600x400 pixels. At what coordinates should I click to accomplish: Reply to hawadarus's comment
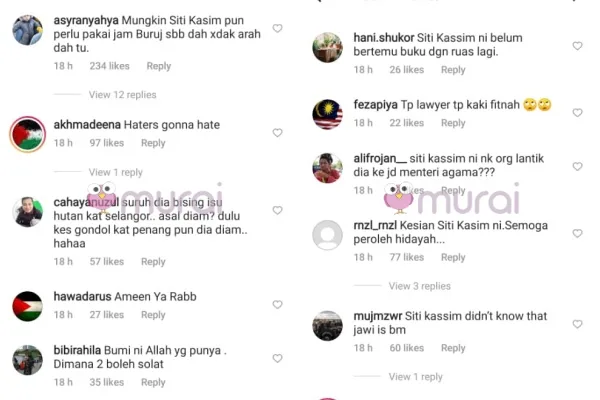coord(153,315)
